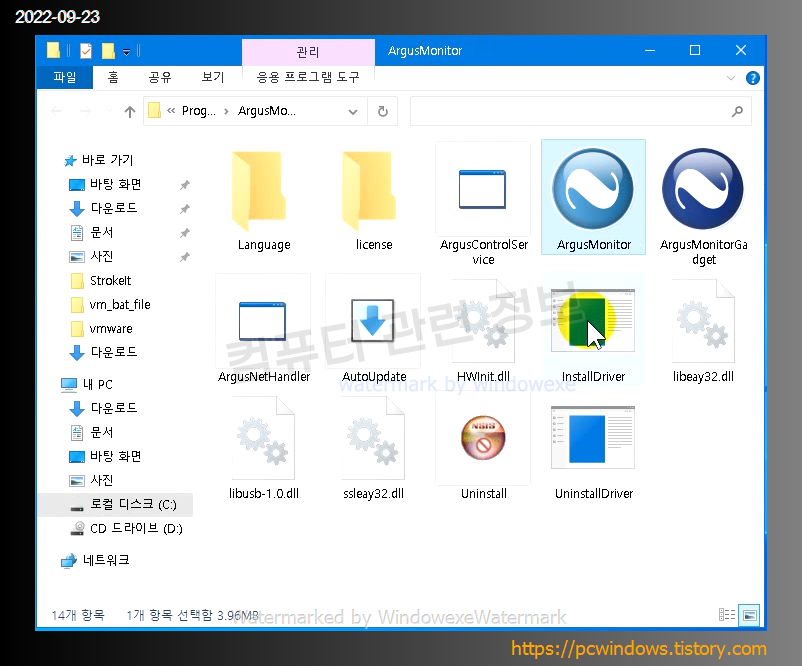The image size is (802, 666).
Task: Select the ArgusControlService file icon
Action: click(x=482, y=189)
